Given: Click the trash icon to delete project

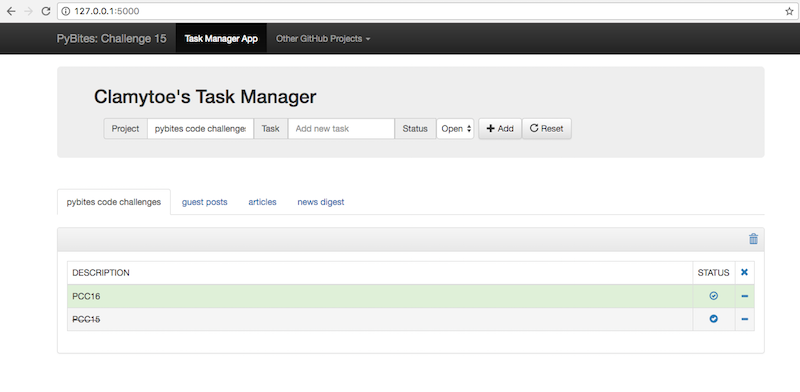Looking at the screenshot, I should (753, 239).
